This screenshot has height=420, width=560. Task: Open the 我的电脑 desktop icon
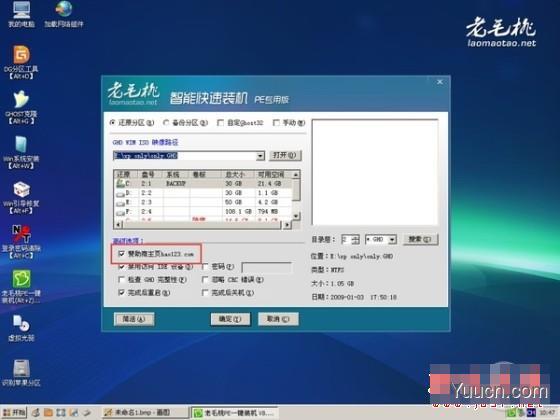point(21,14)
